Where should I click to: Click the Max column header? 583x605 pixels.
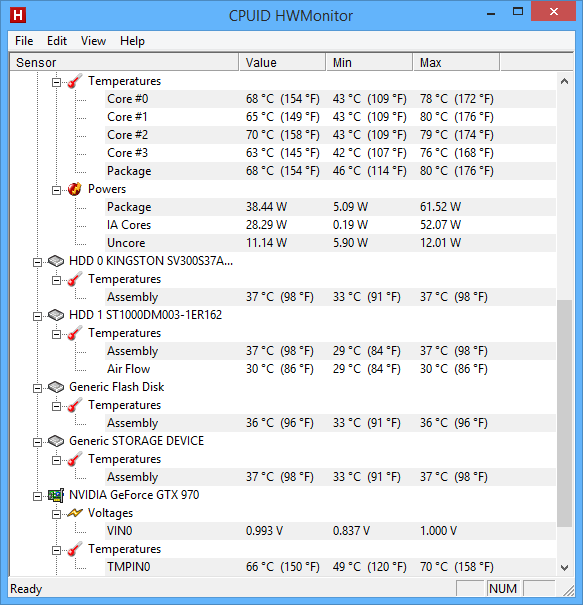coord(456,63)
